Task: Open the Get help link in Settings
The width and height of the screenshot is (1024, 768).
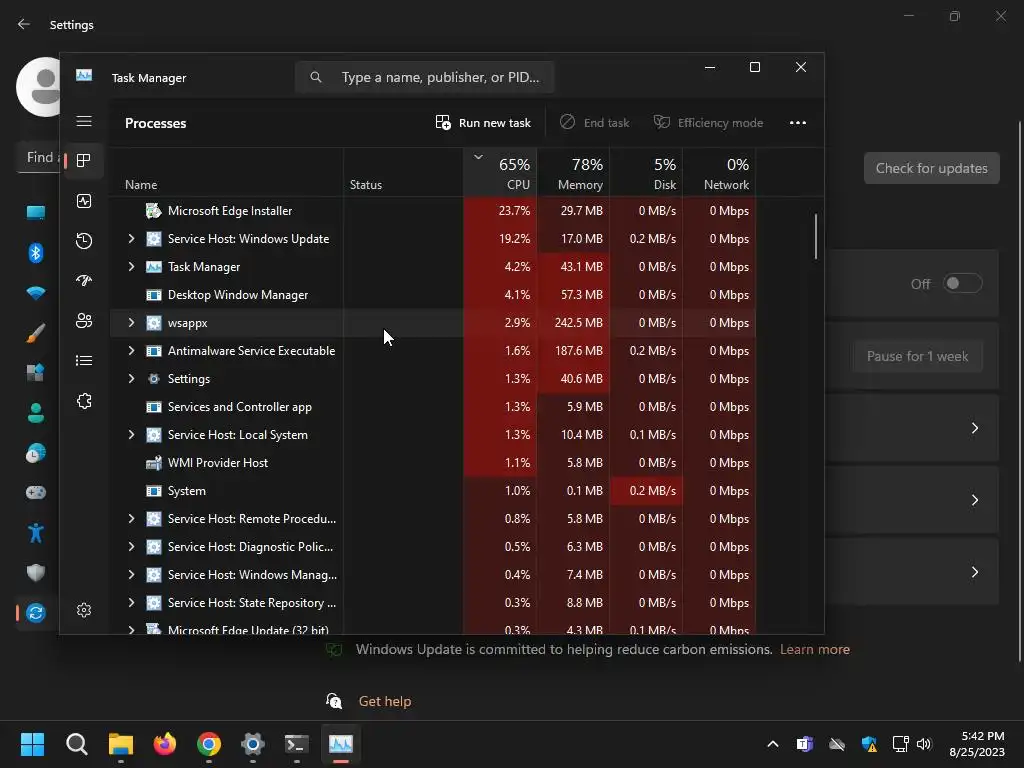Action: click(385, 701)
